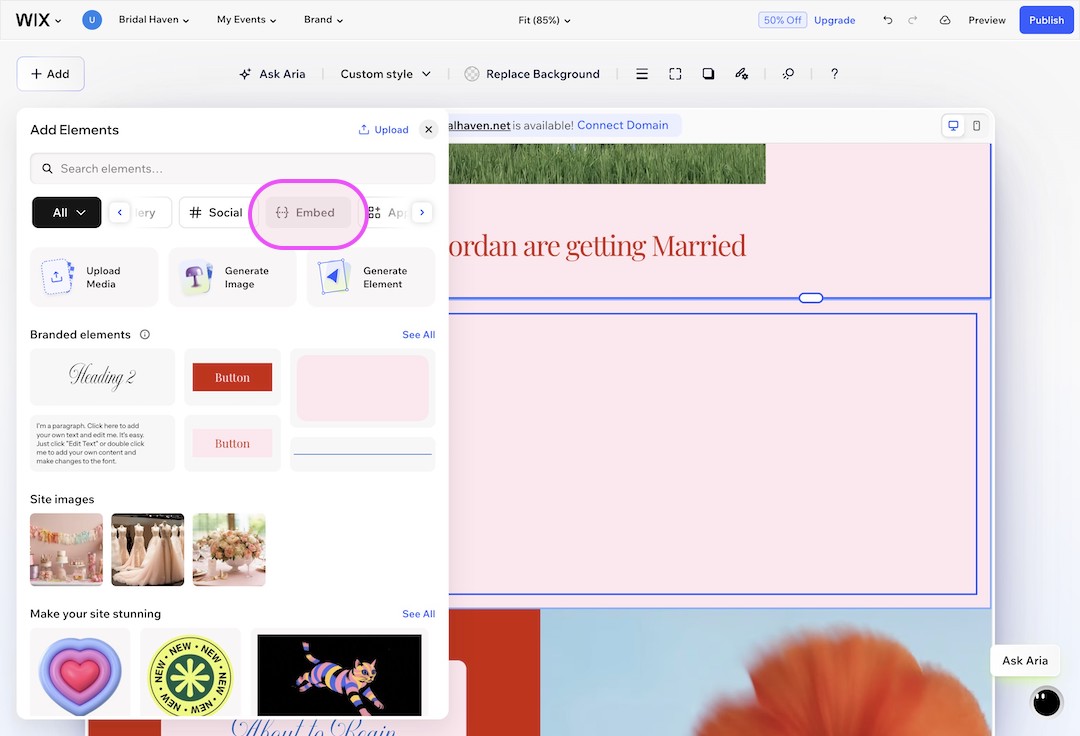This screenshot has height=736, width=1080.
Task: Toggle the All elements filter
Action: (66, 212)
